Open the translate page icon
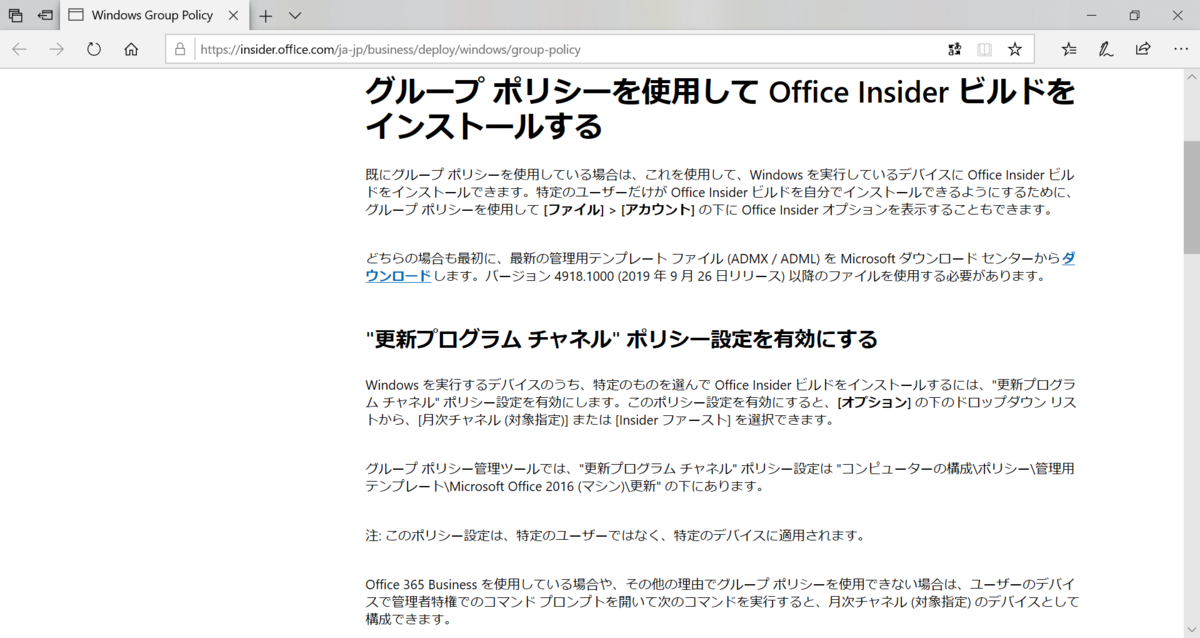The height and width of the screenshot is (638, 1200). tap(954, 49)
